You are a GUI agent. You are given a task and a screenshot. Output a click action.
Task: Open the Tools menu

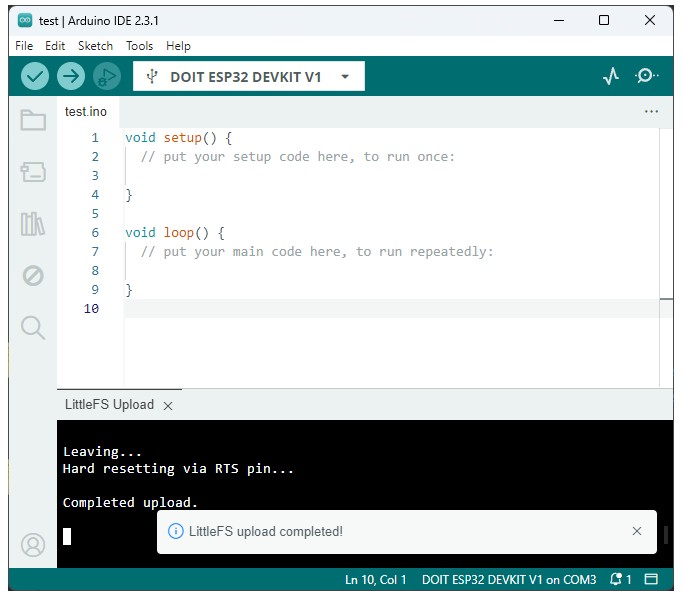(139, 46)
